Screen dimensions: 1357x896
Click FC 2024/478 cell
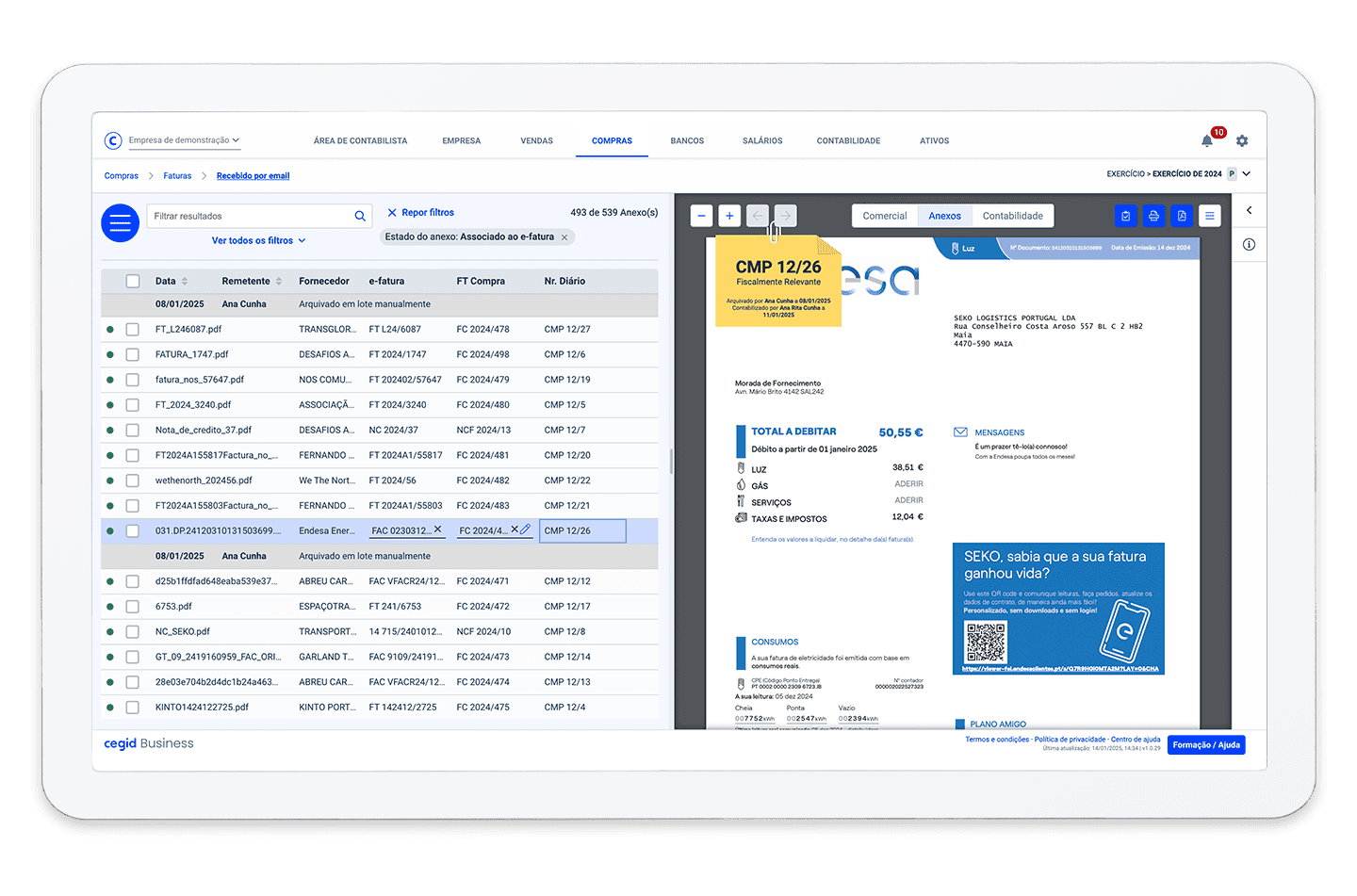tap(482, 329)
